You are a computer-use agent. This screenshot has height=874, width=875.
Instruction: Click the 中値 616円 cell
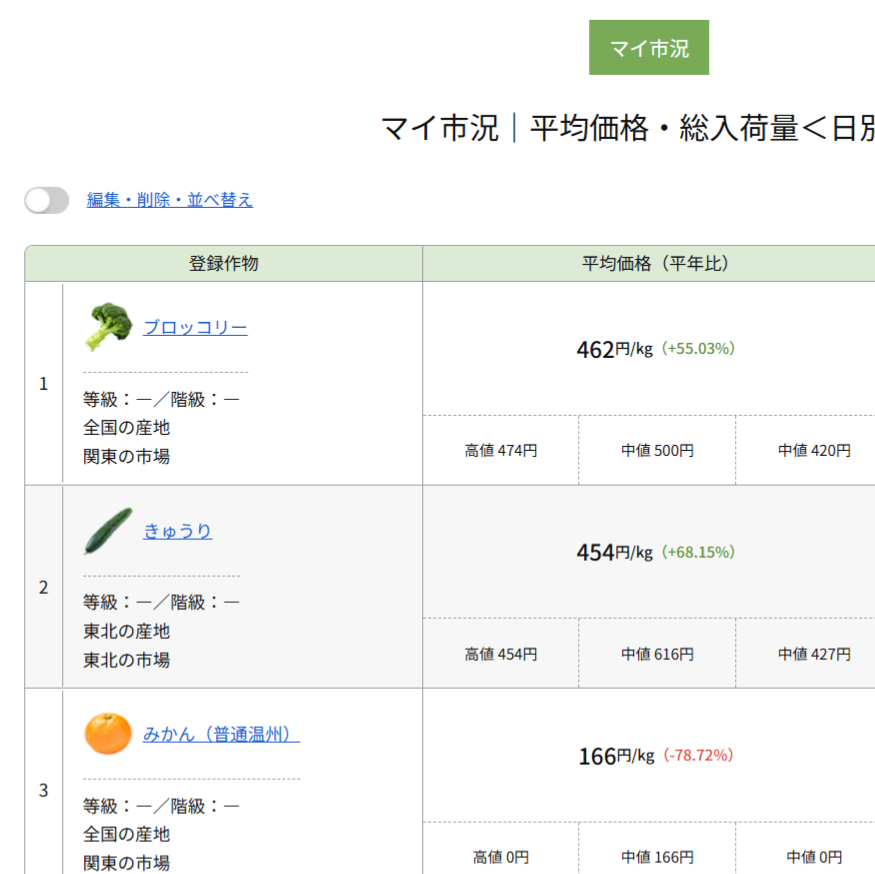(x=657, y=654)
